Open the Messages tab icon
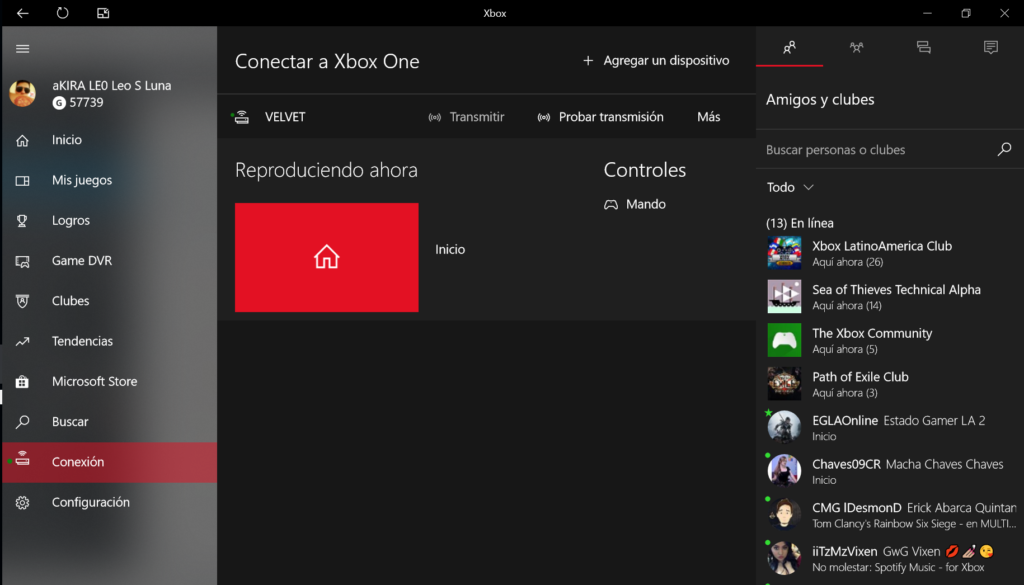The image size is (1024, 585). [923, 47]
